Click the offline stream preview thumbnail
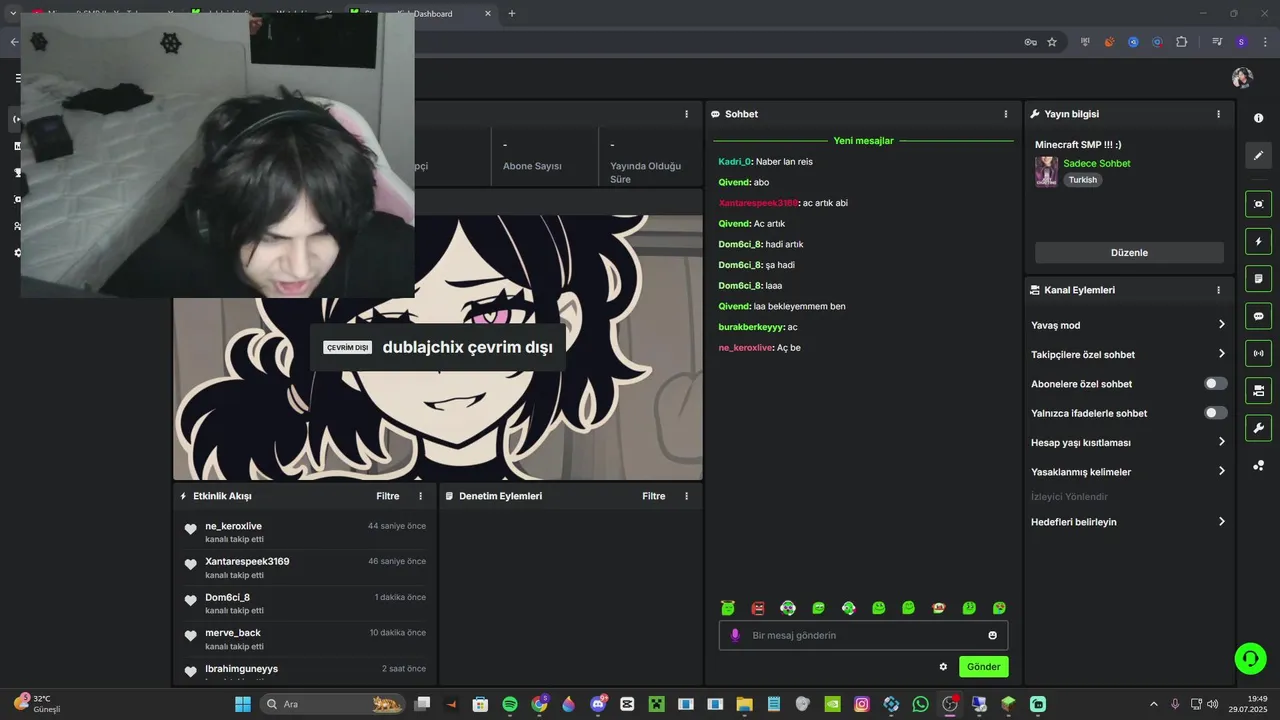The width and height of the screenshot is (1280, 720). (438, 348)
